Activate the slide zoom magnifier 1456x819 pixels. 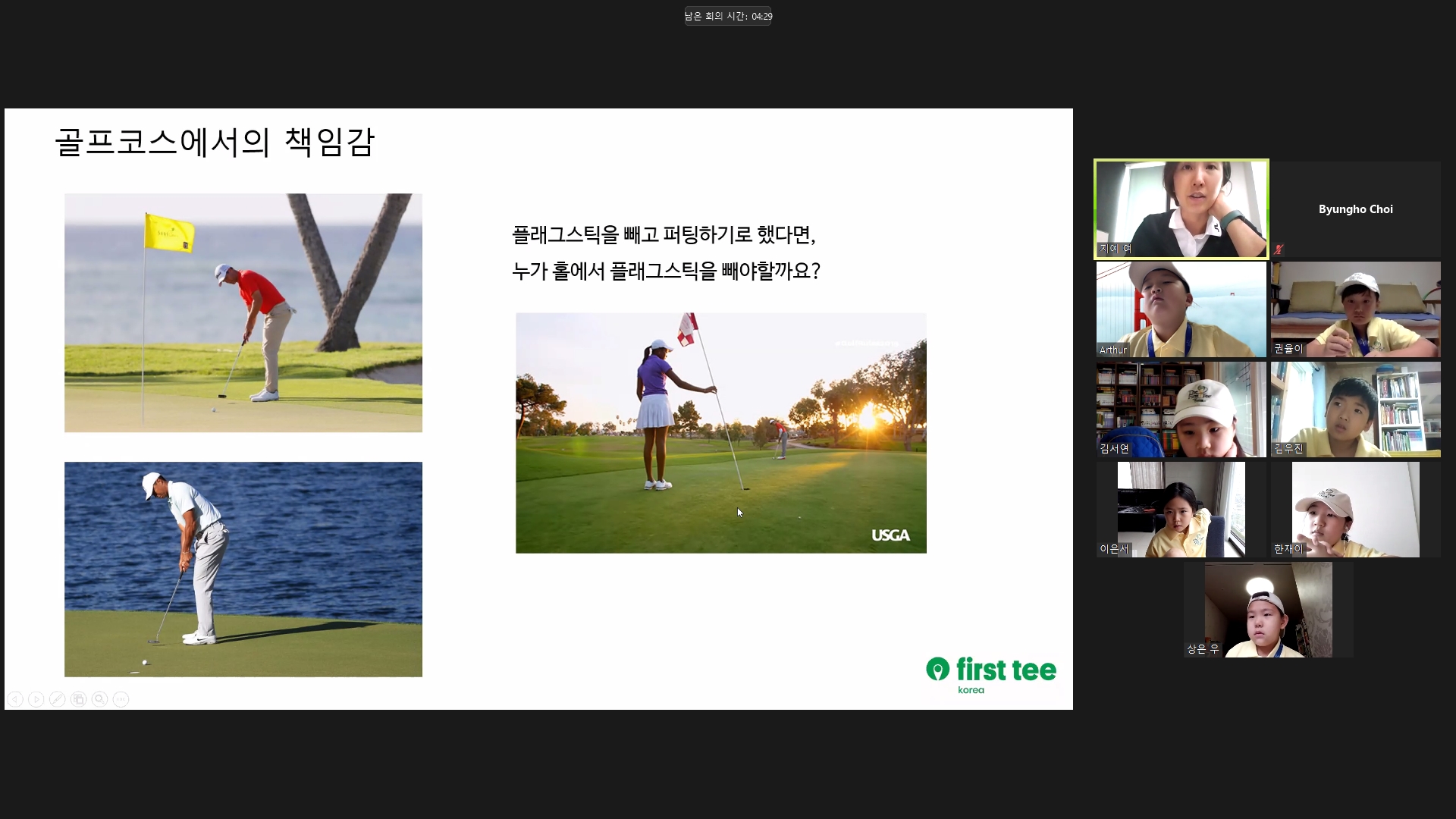(99, 699)
